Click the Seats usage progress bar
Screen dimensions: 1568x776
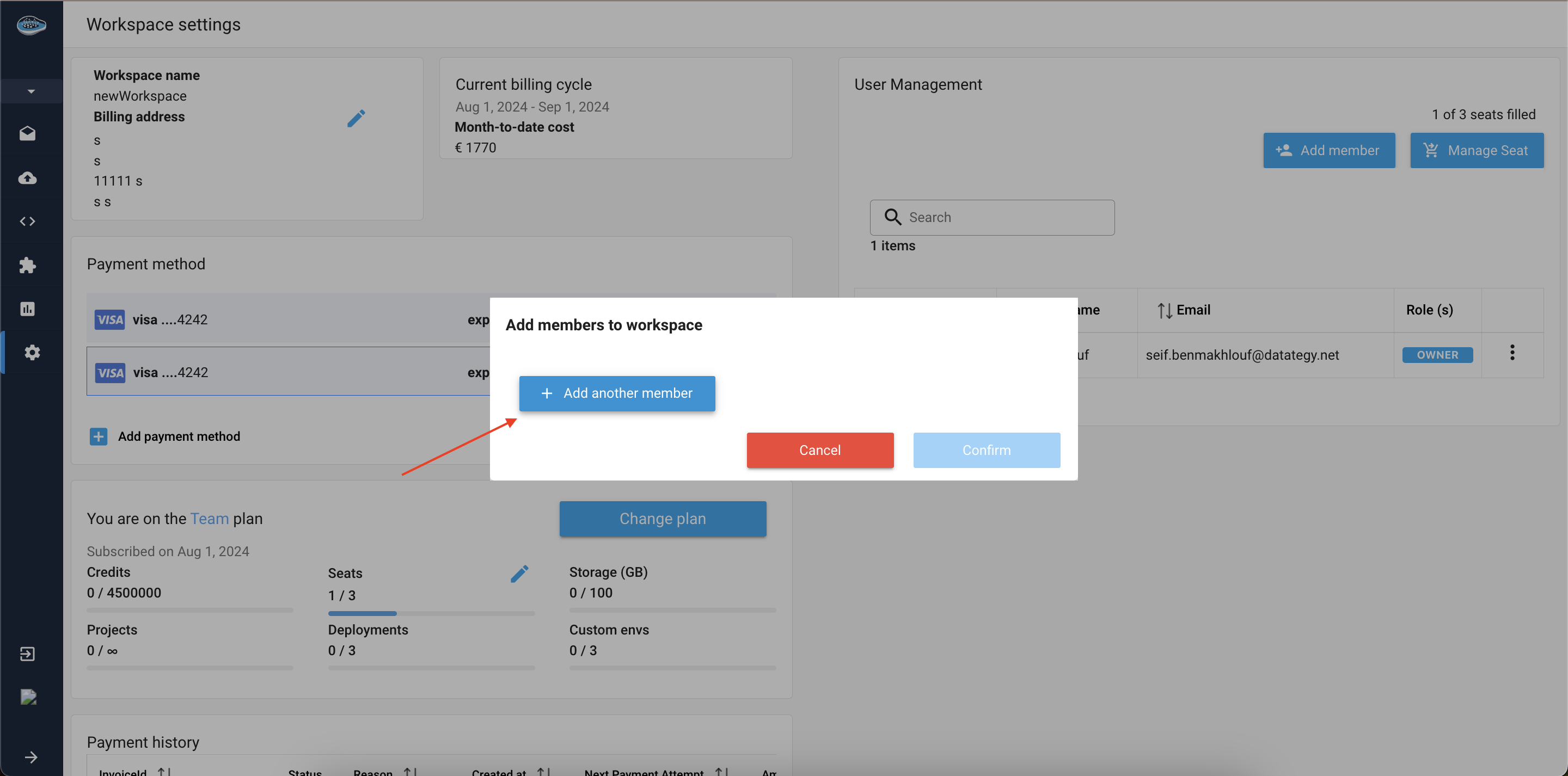[431, 613]
